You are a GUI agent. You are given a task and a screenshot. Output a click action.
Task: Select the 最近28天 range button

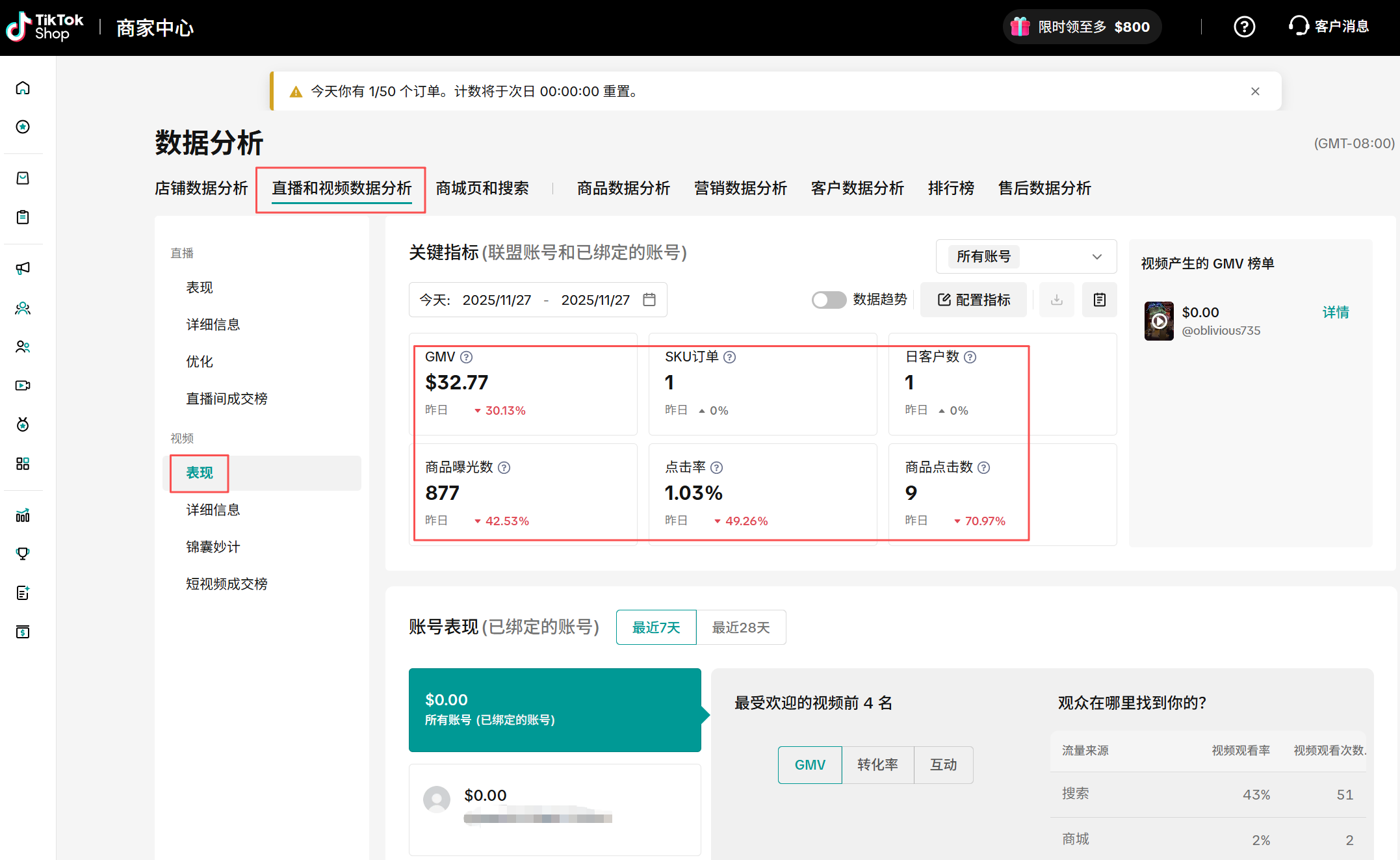point(741,627)
